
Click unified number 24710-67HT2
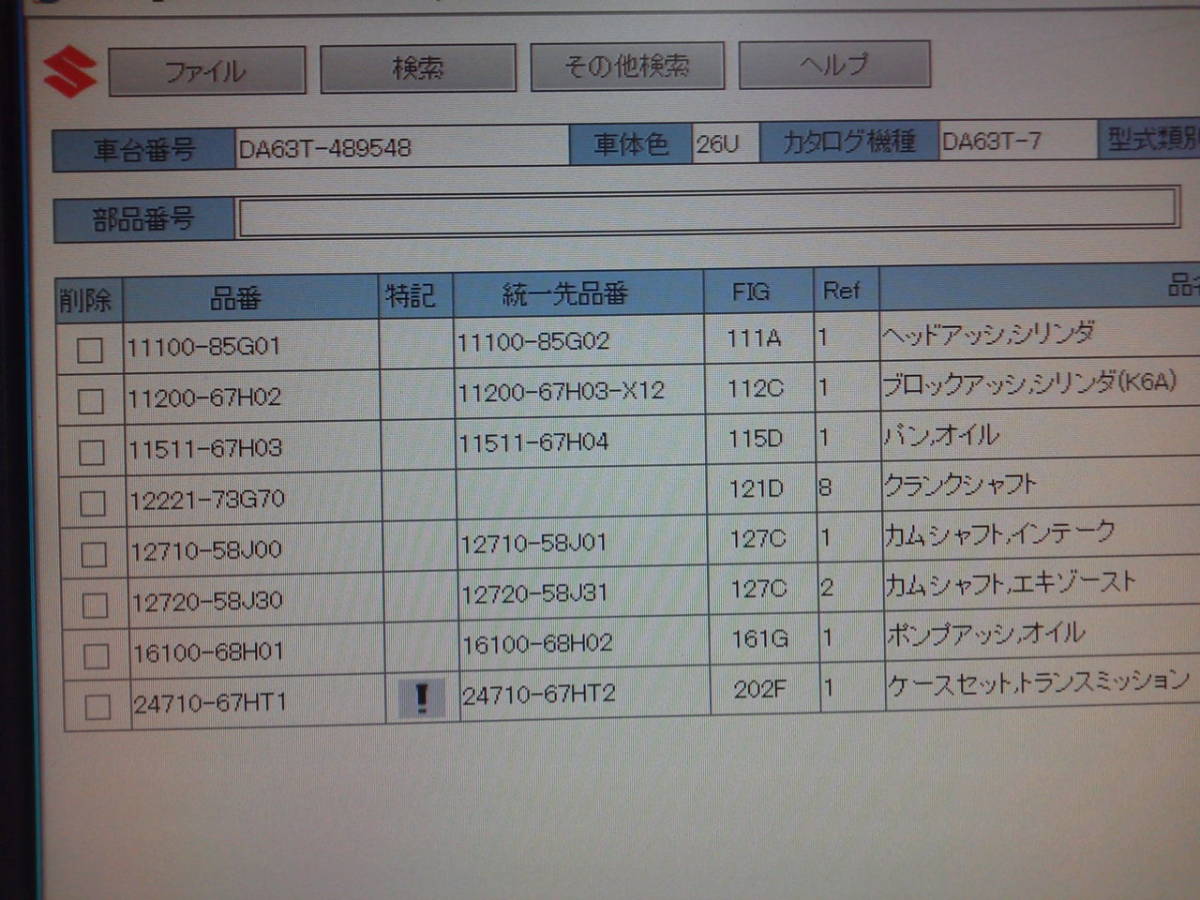coord(540,694)
